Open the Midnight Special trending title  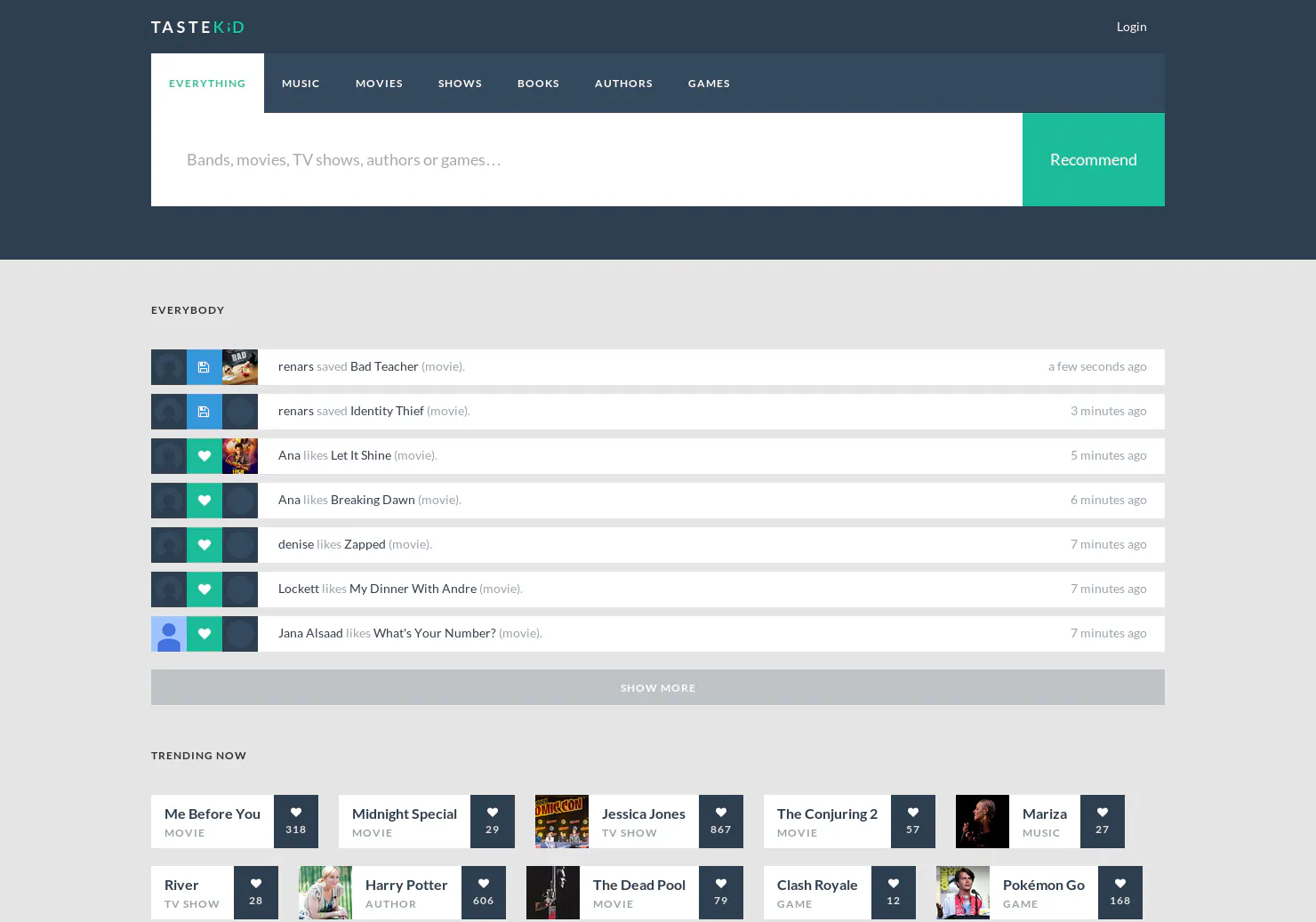[405, 814]
